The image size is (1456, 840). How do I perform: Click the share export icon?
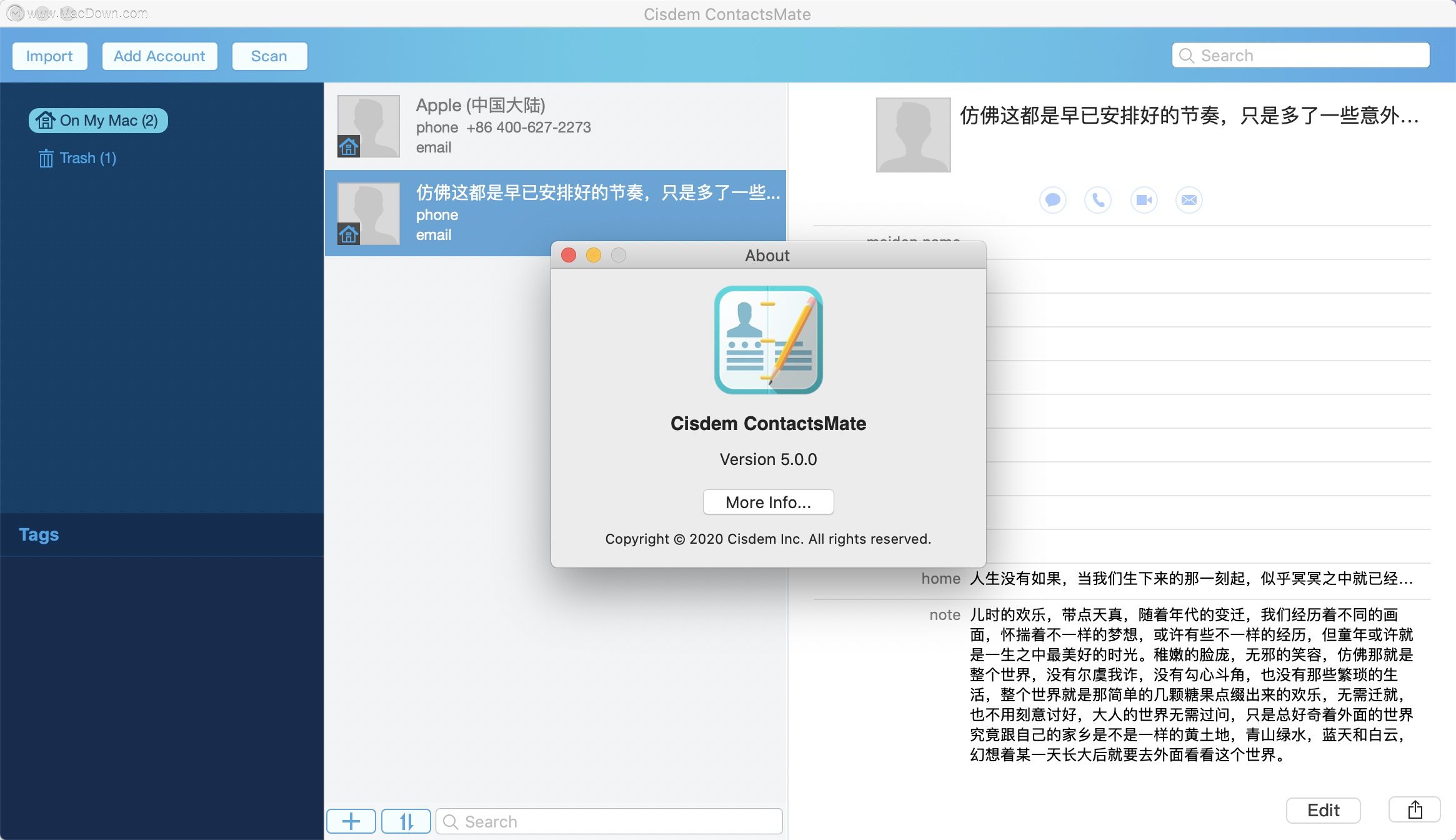point(1415,810)
